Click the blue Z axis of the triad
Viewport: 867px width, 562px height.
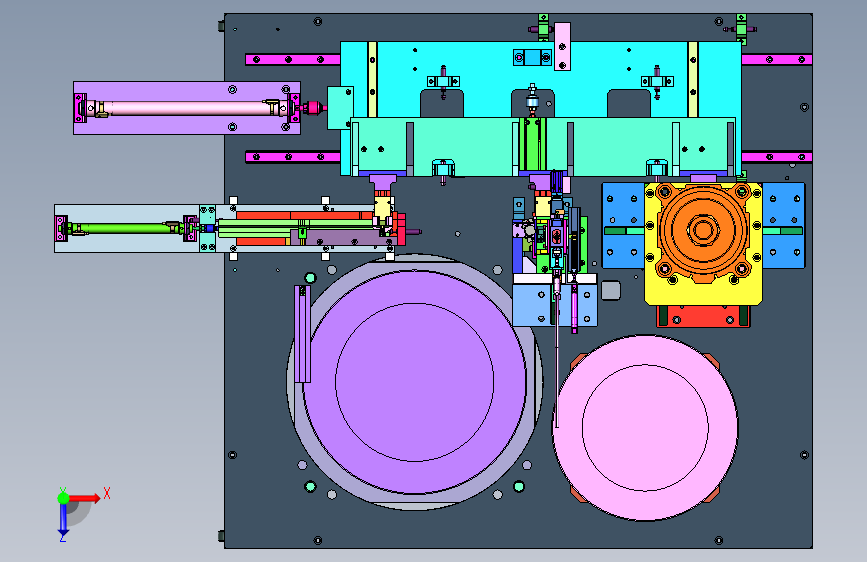[63, 519]
